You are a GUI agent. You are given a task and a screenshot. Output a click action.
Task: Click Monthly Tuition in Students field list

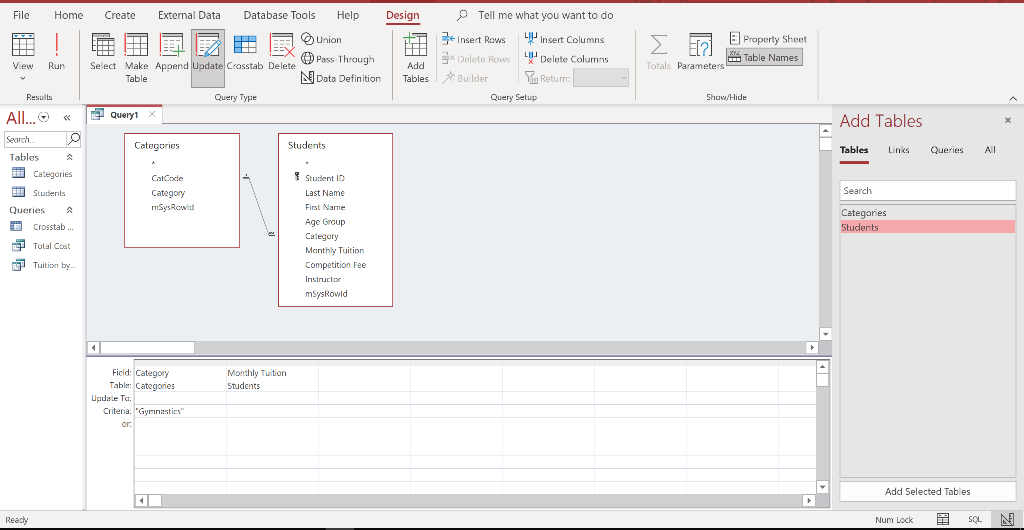[x=334, y=251]
